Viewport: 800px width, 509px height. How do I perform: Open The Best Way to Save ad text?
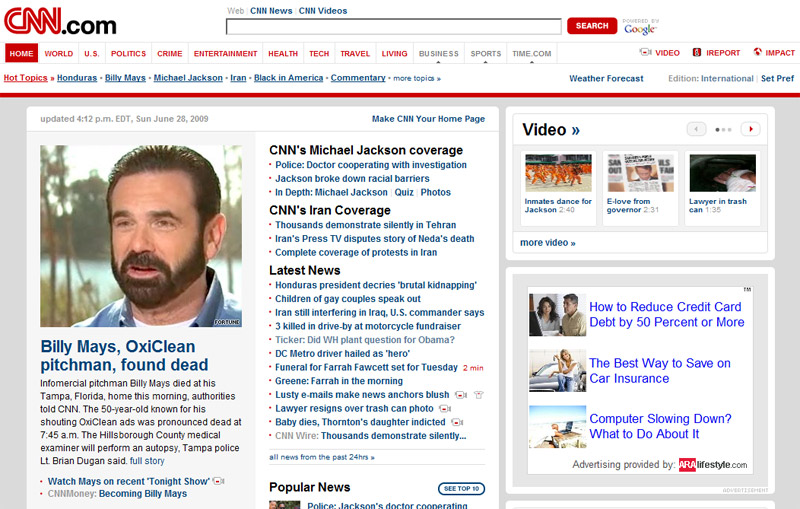pos(660,371)
